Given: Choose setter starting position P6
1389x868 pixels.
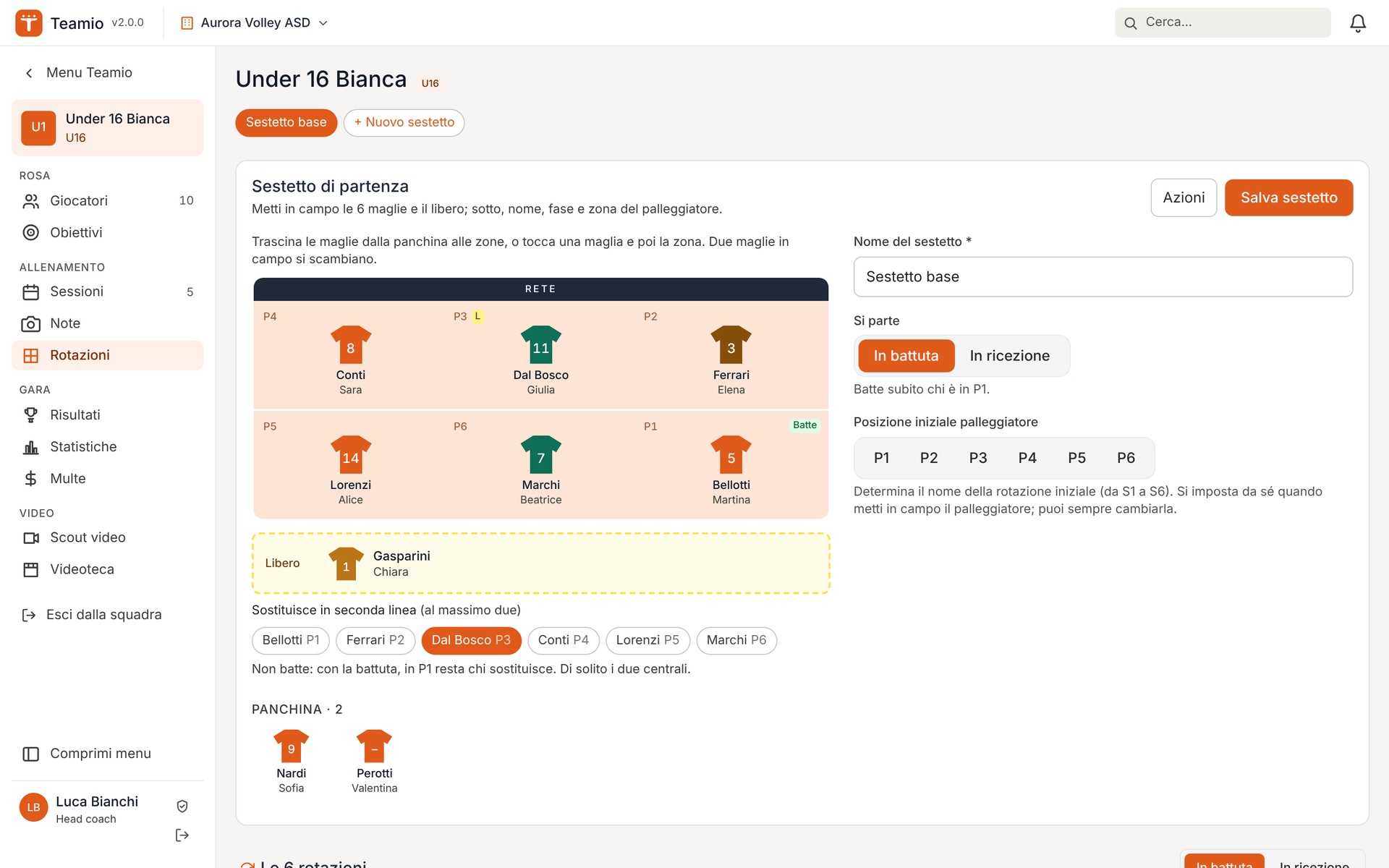Looking at the screenshot, I should click(1126, 458).
